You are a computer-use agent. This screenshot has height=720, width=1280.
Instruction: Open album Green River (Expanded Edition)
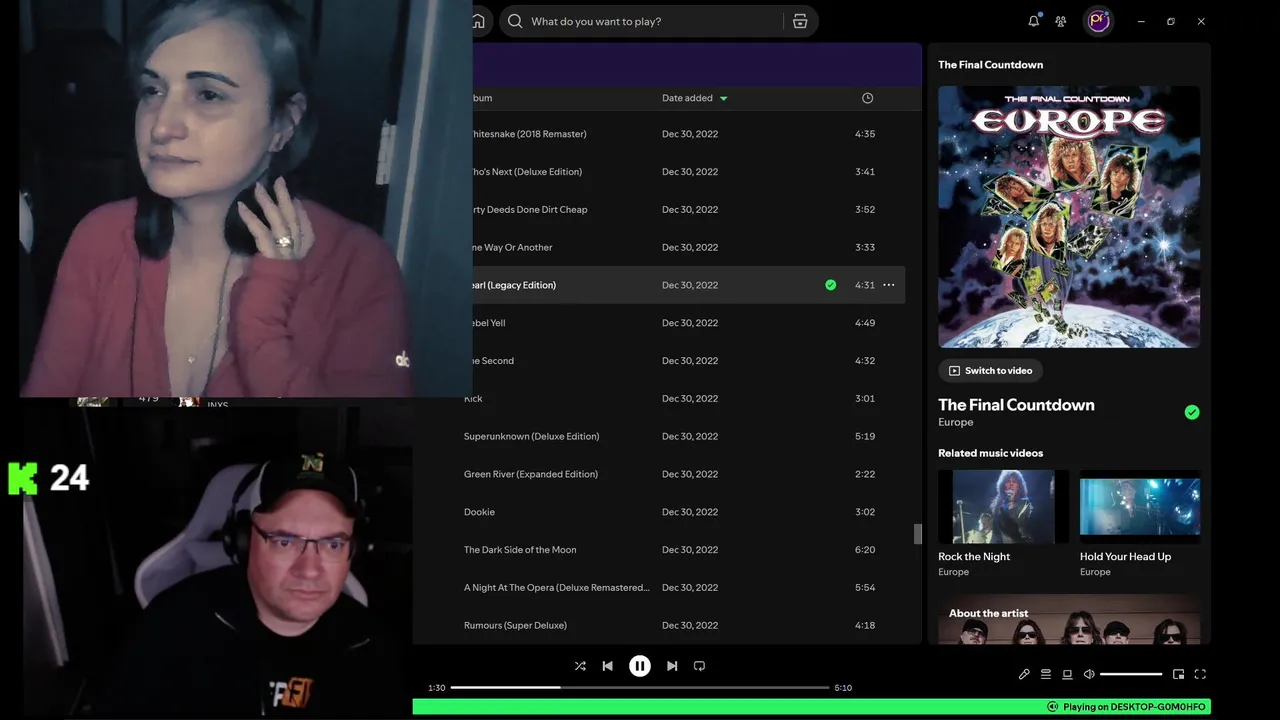pyautogui.click(x=531, y=474)
